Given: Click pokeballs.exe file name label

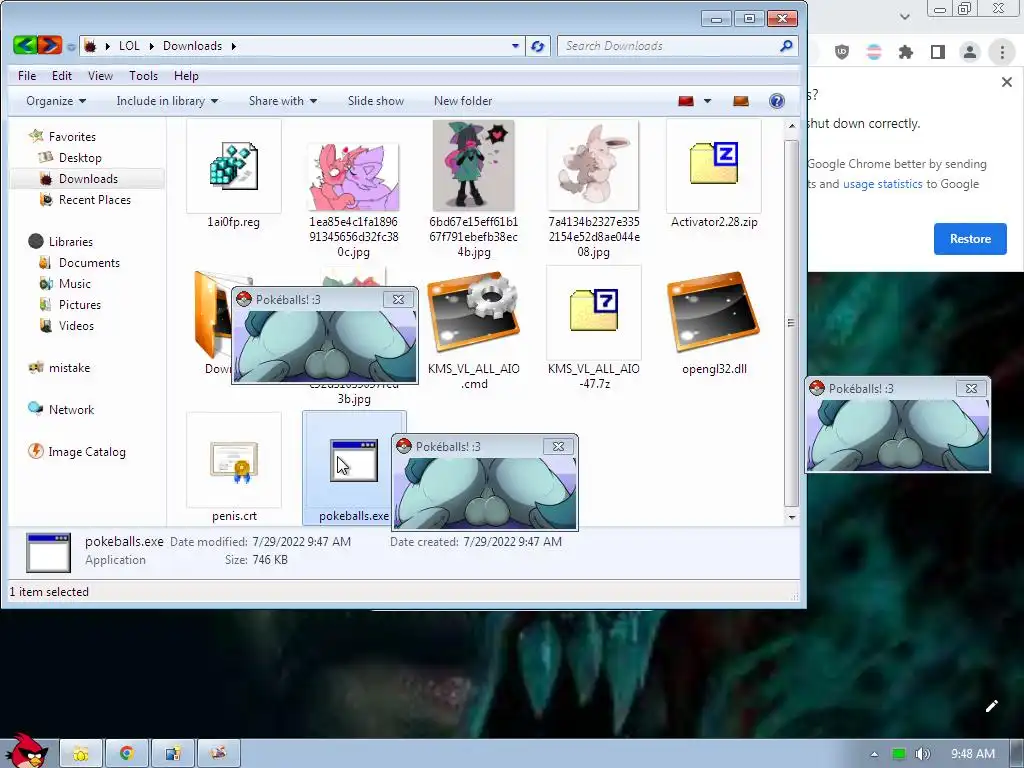Looking at the screenshot, I should (354, 516).
